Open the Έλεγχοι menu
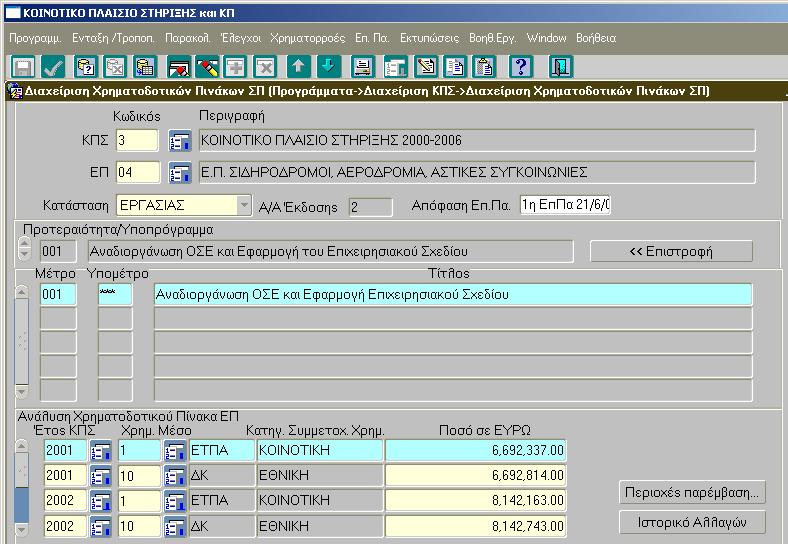788x544 pixels. (x=241, y=38)
